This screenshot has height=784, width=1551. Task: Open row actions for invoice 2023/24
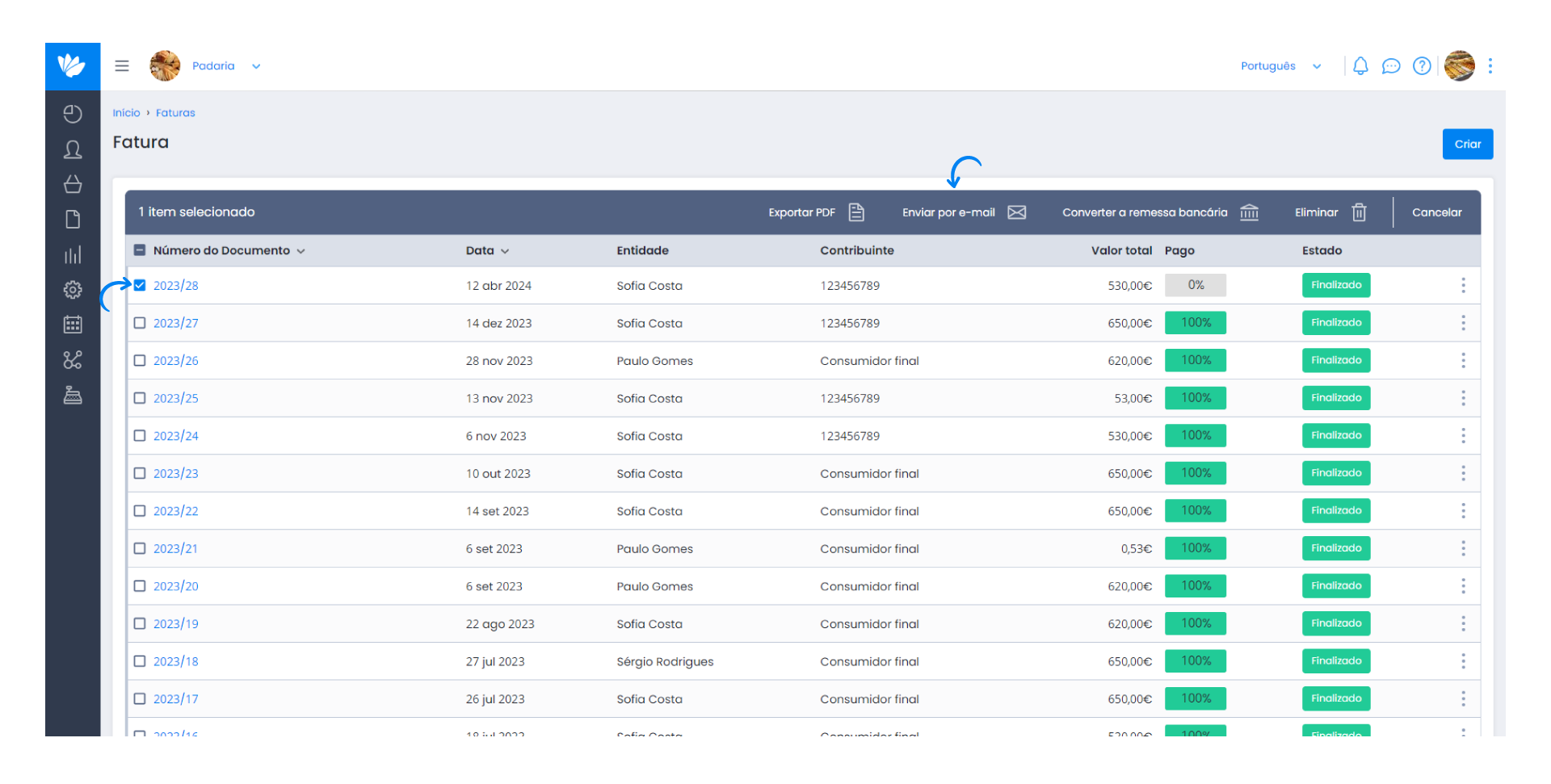[1463, 436]
